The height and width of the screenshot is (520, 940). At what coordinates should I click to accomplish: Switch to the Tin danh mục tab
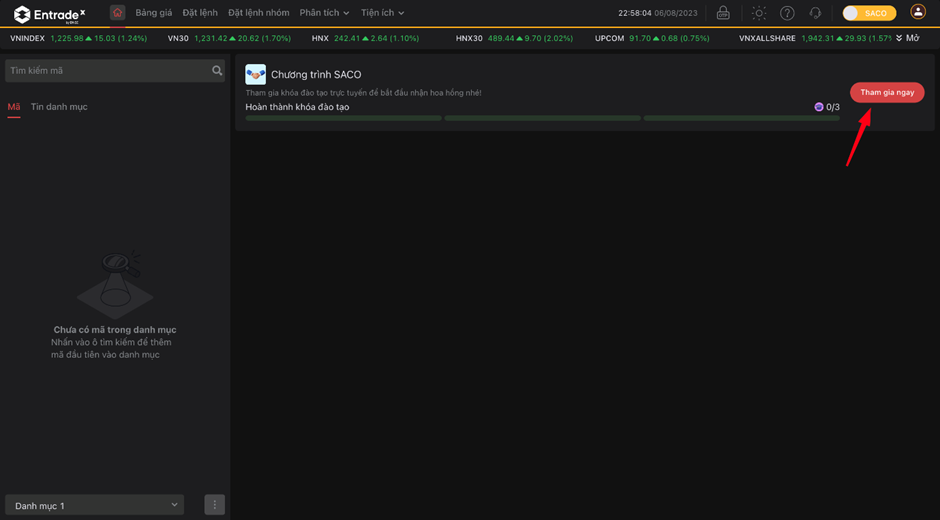point(59,107)
